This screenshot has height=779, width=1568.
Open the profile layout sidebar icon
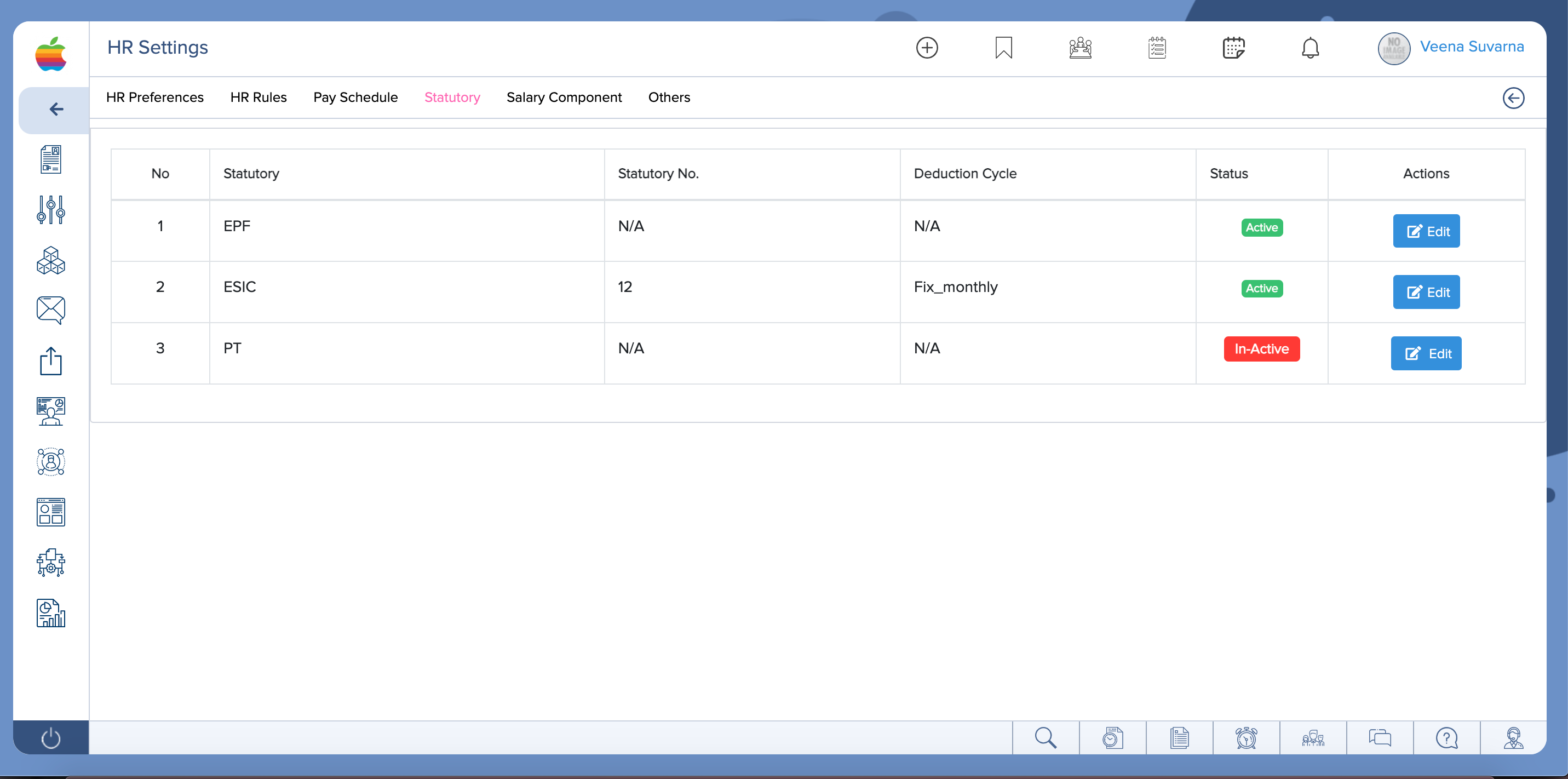point(50,512)
